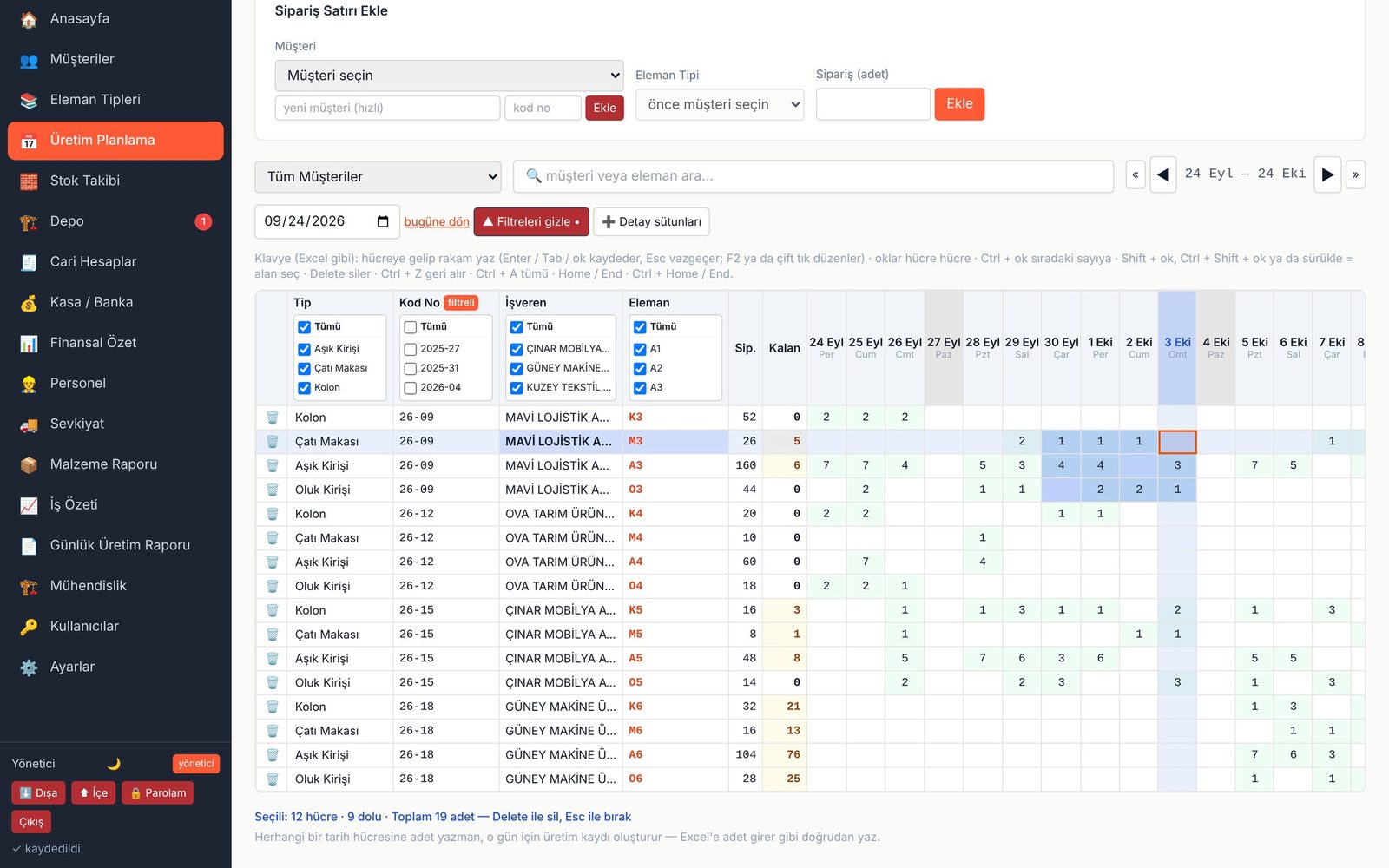
Task: Click the müşteri veya eleman search field
Action: [813, 176]
